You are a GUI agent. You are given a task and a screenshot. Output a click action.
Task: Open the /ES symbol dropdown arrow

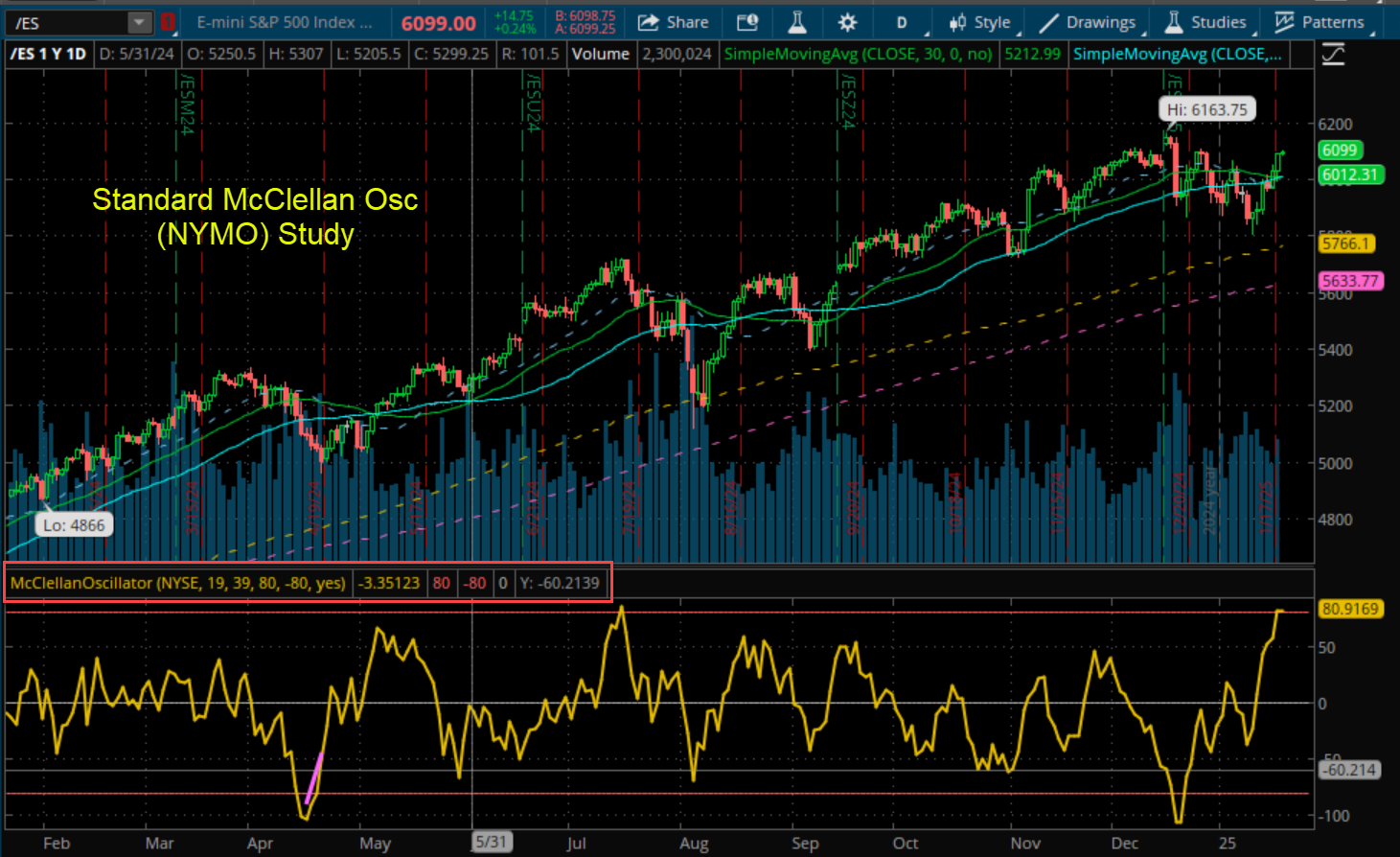[140, 22]
